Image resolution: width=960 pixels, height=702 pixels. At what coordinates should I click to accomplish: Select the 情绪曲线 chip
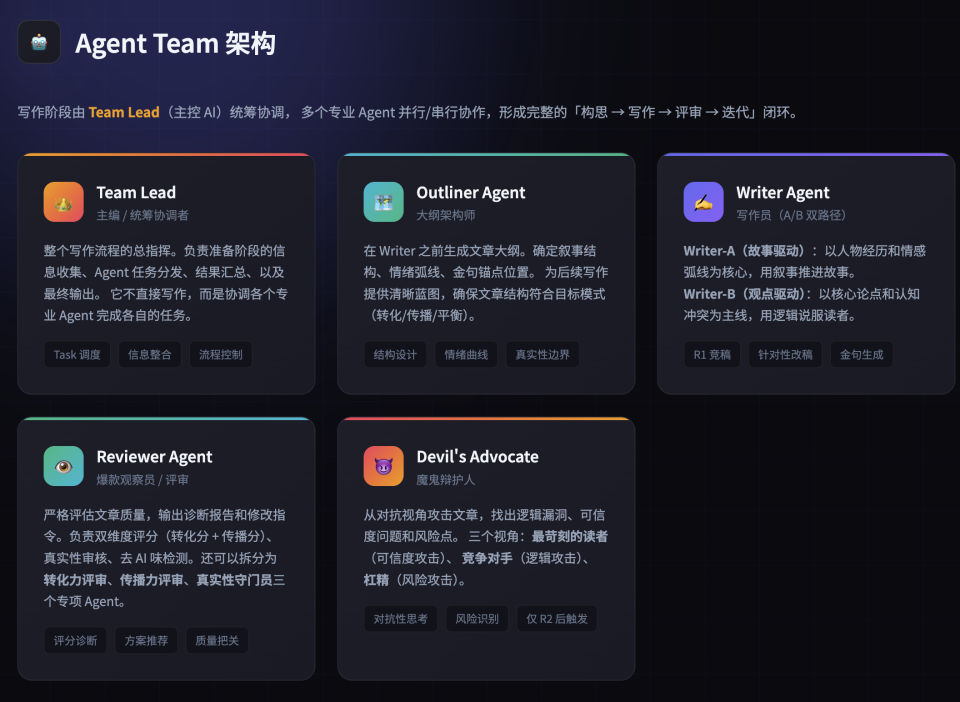[x=466, y=353]
